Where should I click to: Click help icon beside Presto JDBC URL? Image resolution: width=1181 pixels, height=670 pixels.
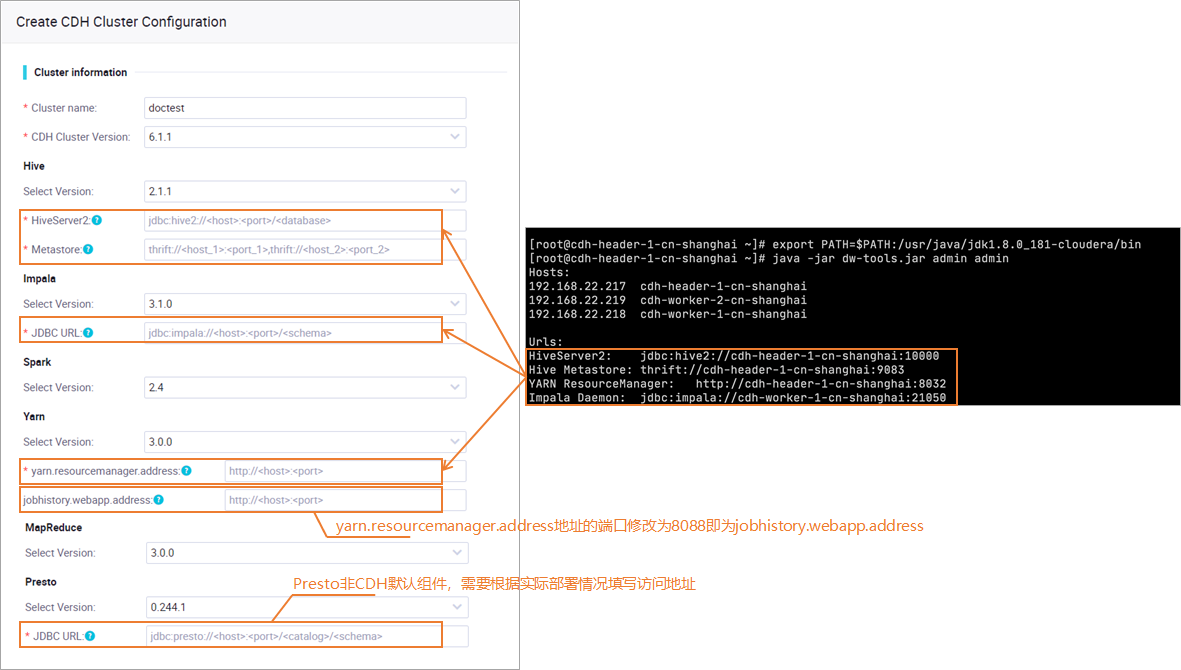point(90,636)
